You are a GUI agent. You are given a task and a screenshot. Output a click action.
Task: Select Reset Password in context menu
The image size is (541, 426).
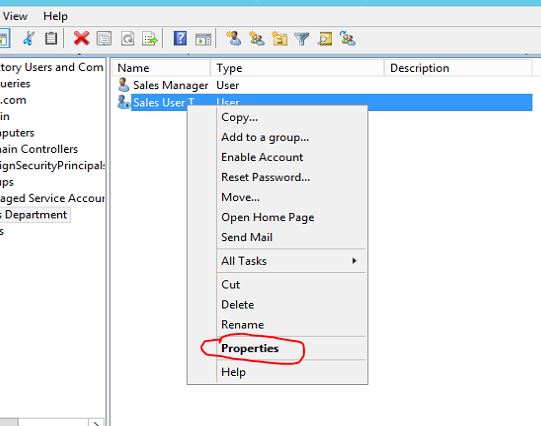click(265, 177)
